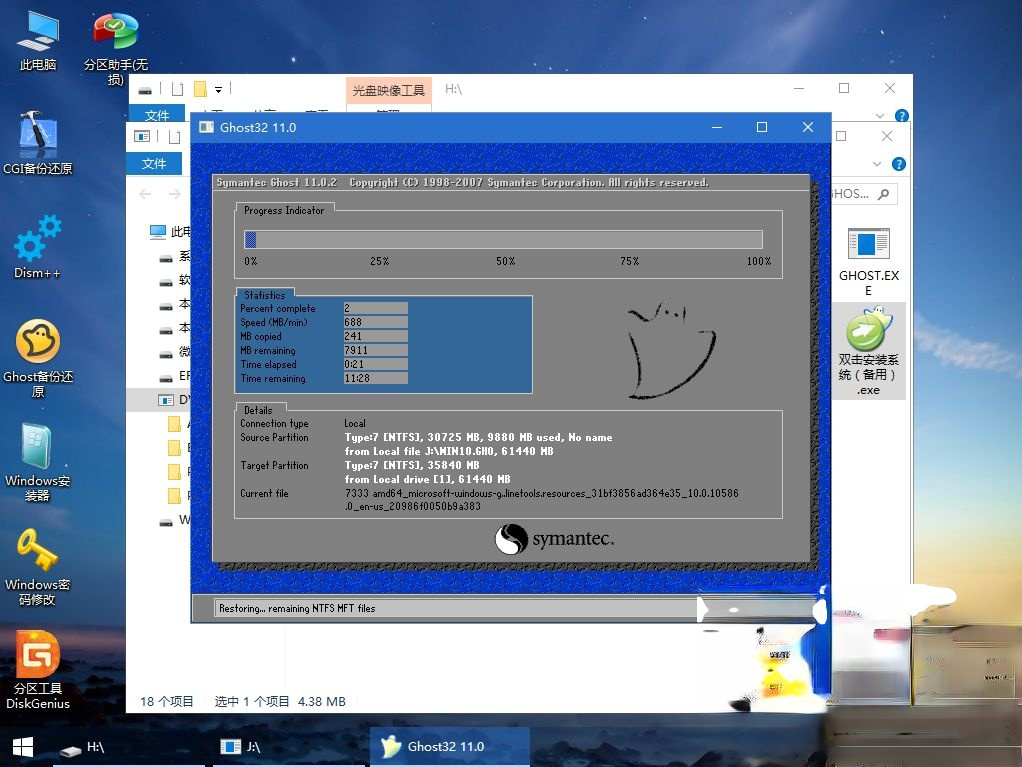This screenshot has height=767, width=1022.
Task: Open the Windows安装器 desktop icon
Action: coord(38,462)
